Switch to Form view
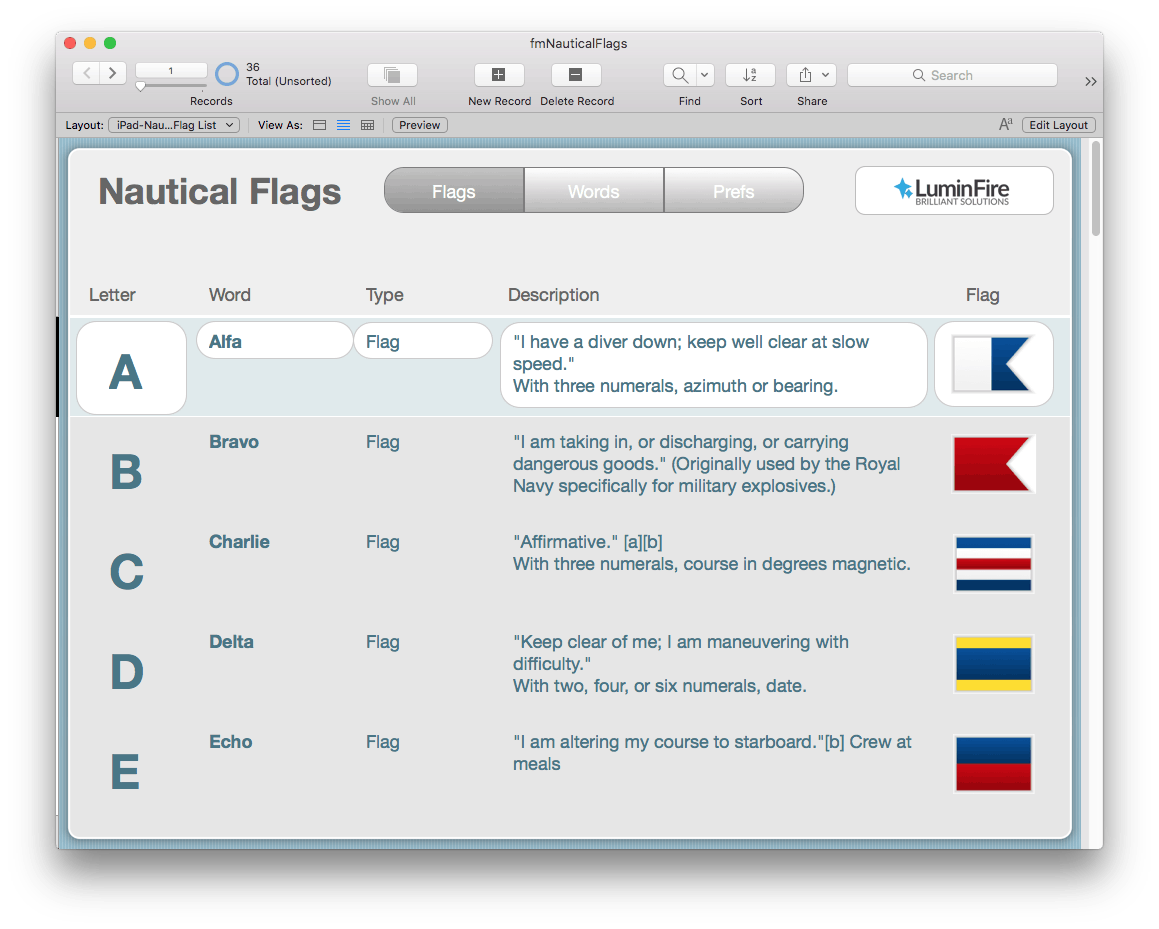Viewport: 1159px width, 929px height. pyautogui.click(x=319, y=125)
